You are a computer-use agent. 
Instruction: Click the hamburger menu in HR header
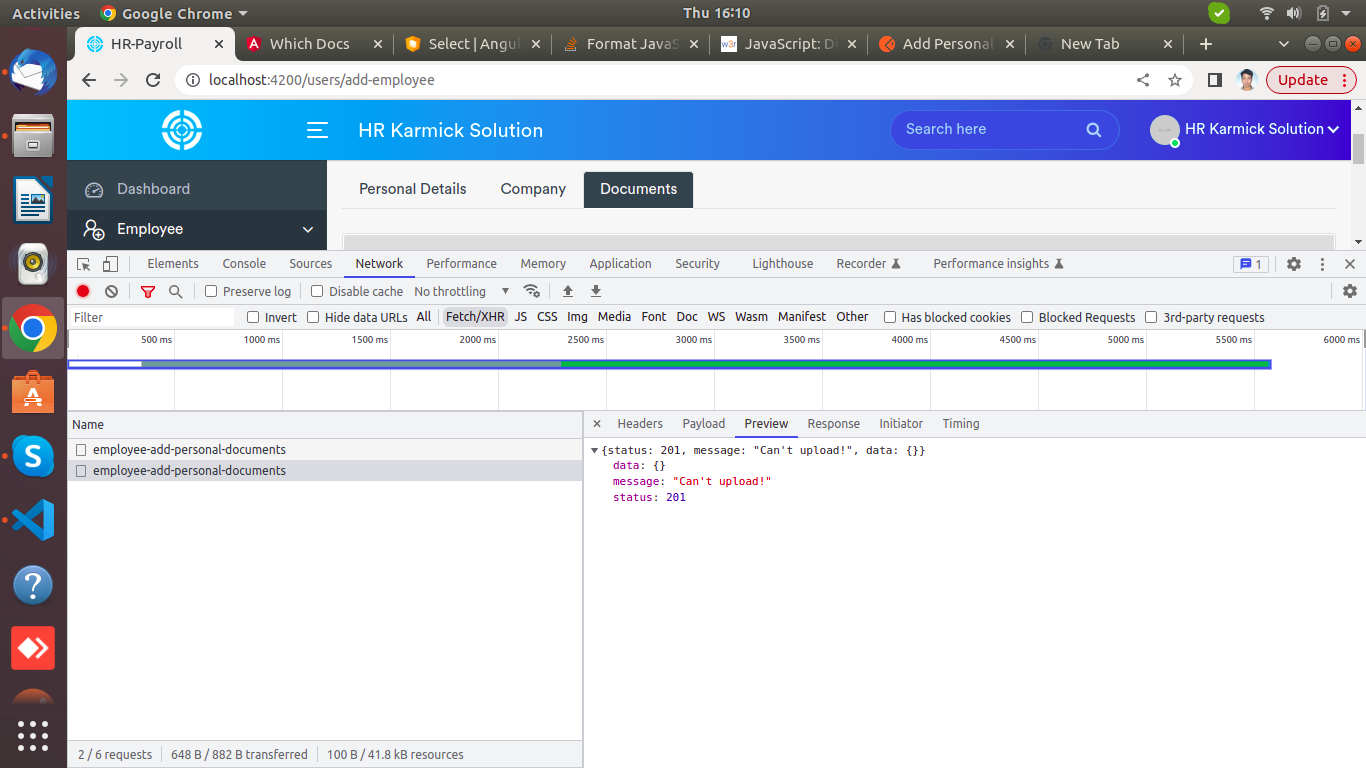pyautogui.click(x=318, y=130)
